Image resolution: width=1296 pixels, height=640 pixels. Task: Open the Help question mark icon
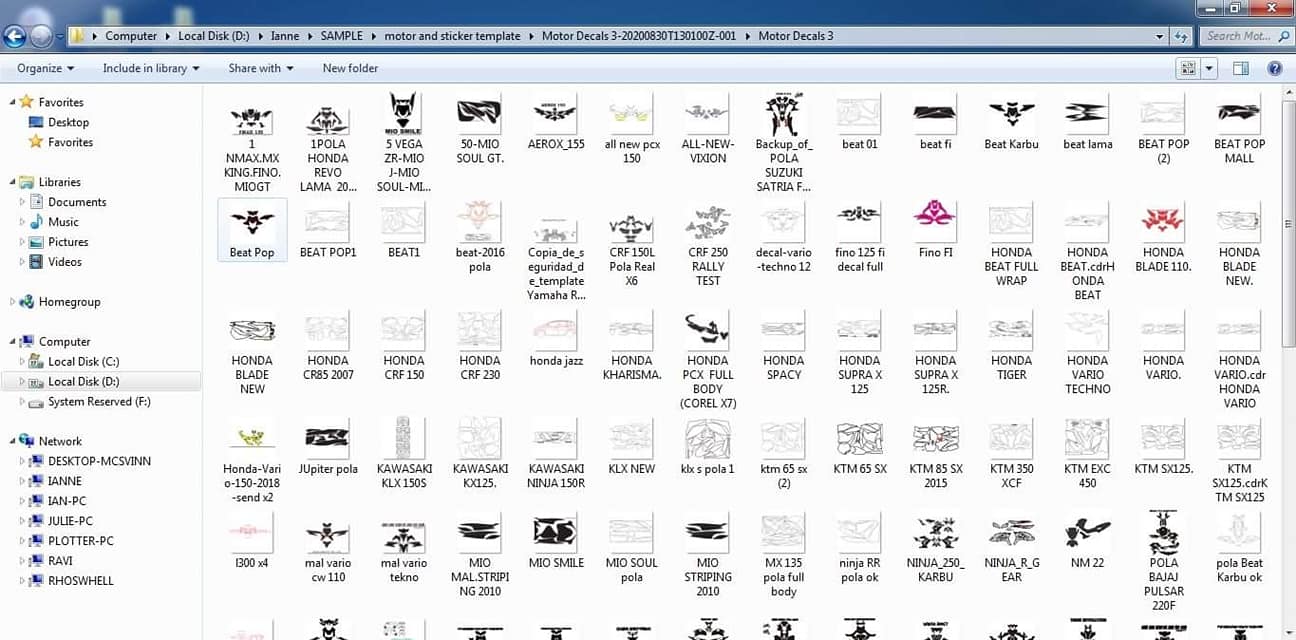(1275, 68)
